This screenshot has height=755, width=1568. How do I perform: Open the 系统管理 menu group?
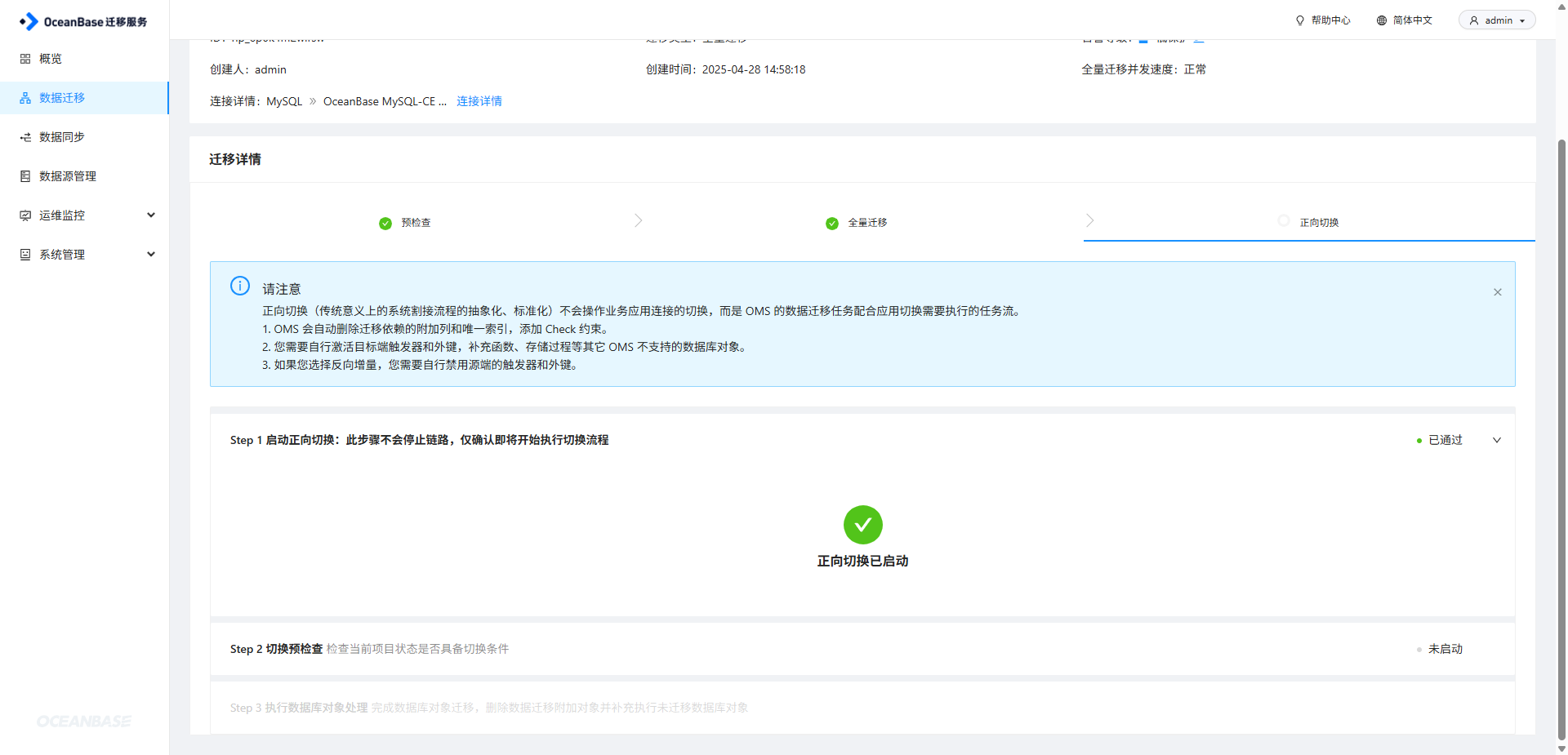(x=84, y=255)
